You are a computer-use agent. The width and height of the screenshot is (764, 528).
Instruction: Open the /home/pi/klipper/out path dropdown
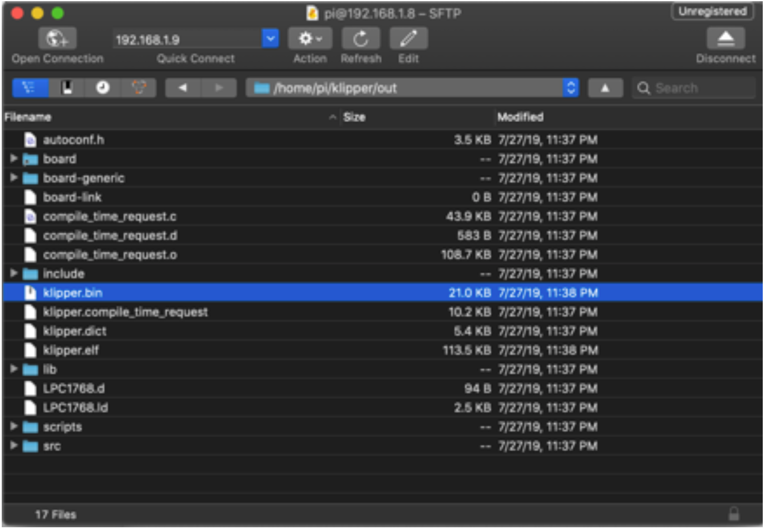tap(570, 88)
